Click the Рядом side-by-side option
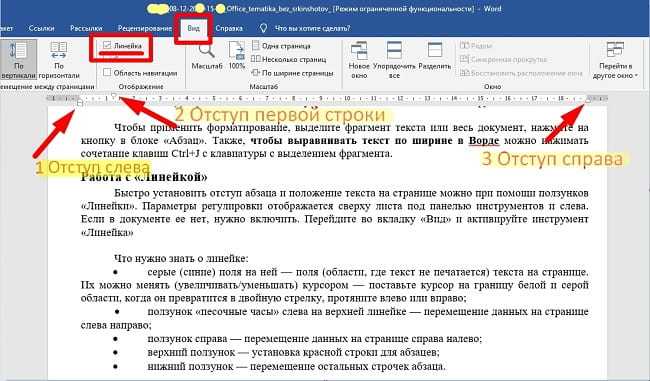Screen dimensions: 650x381 pos(476,46)
